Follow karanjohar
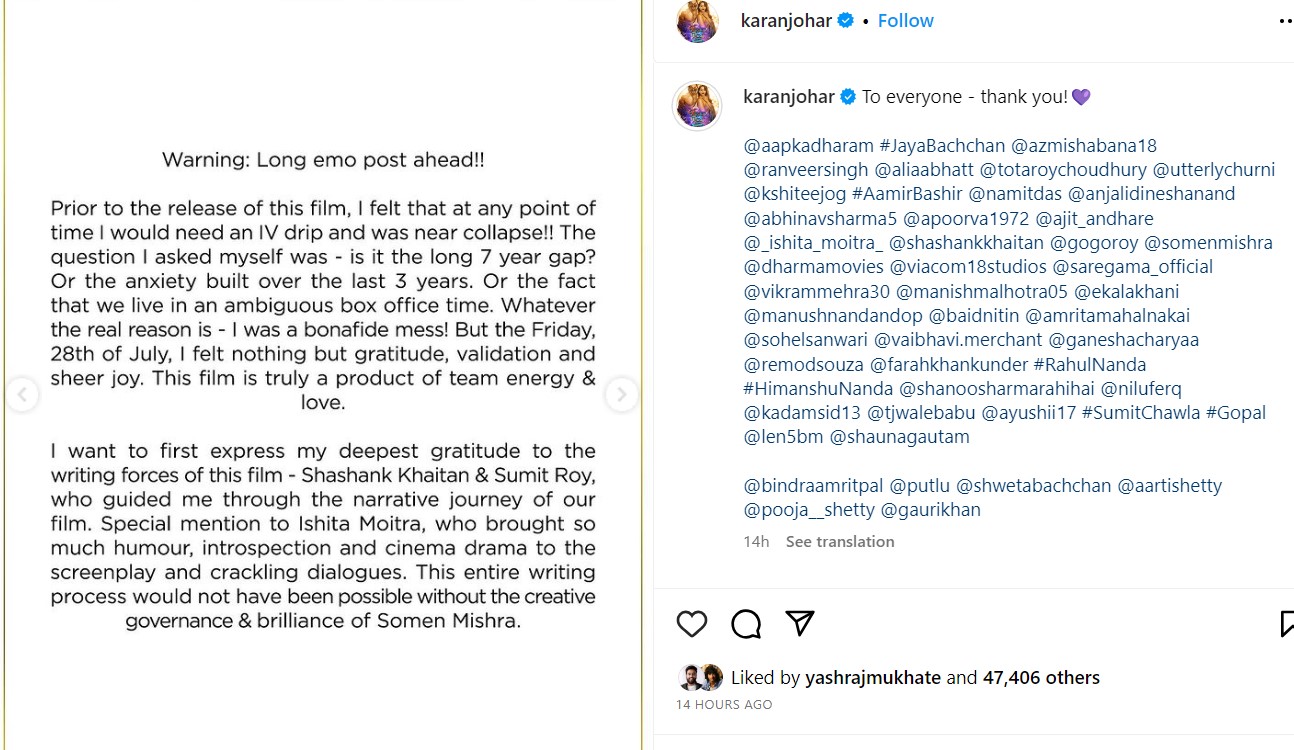 905,21
